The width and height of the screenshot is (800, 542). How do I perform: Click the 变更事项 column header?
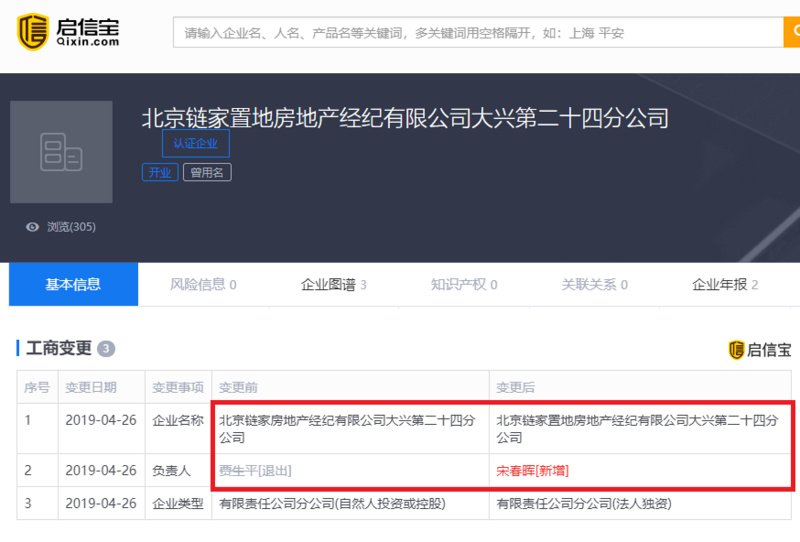click(x=178, y=387)
